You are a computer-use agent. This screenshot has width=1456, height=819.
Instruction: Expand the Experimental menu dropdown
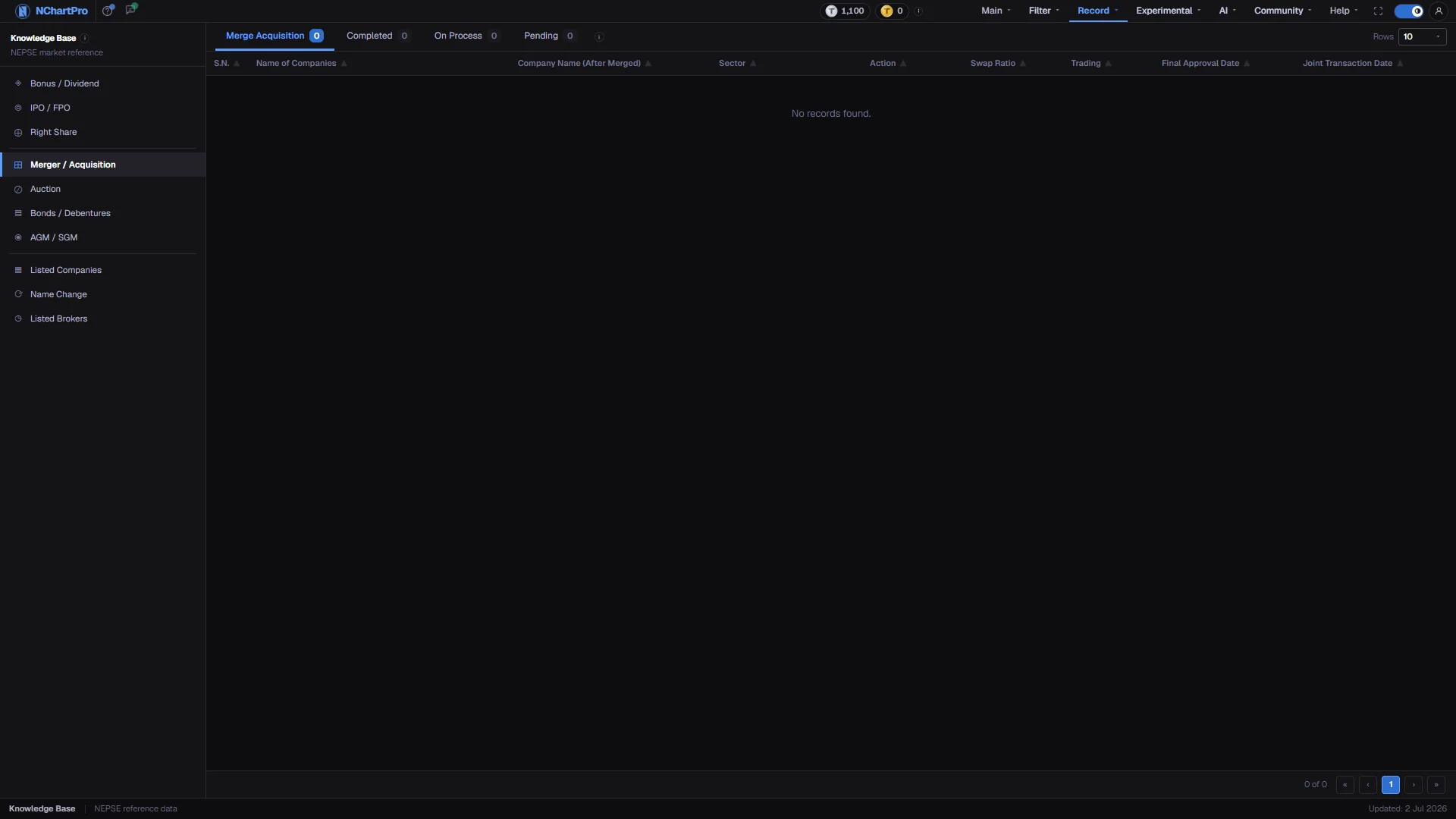1168,11
